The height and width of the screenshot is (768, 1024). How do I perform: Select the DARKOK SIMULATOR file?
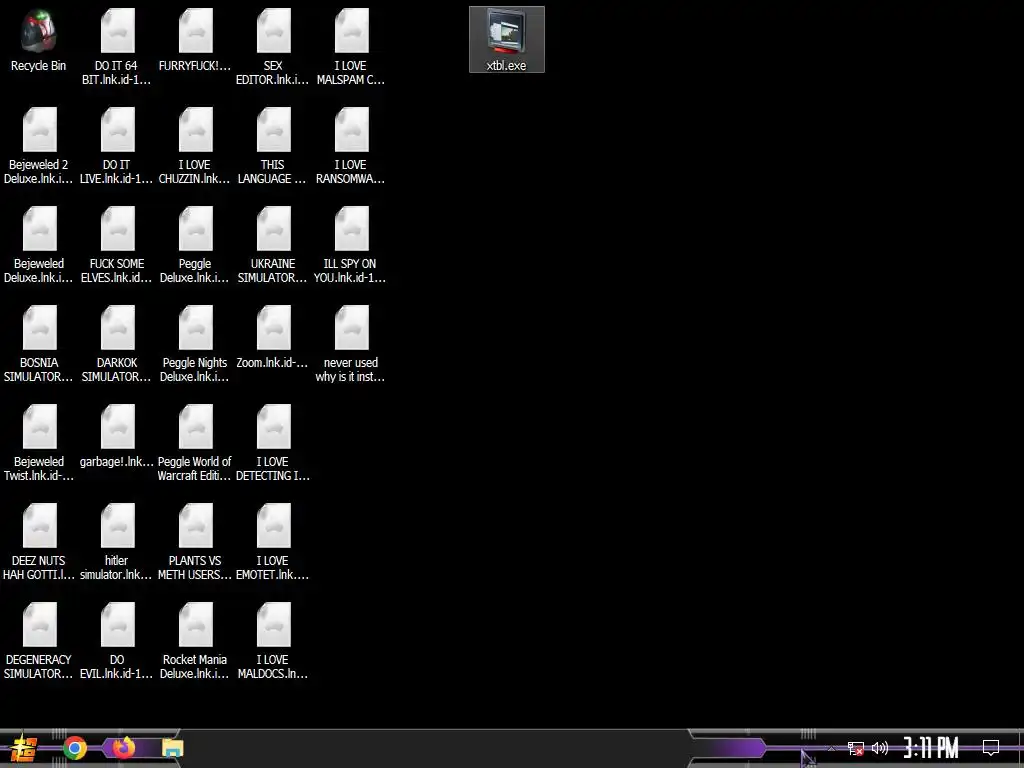[117, 344]
